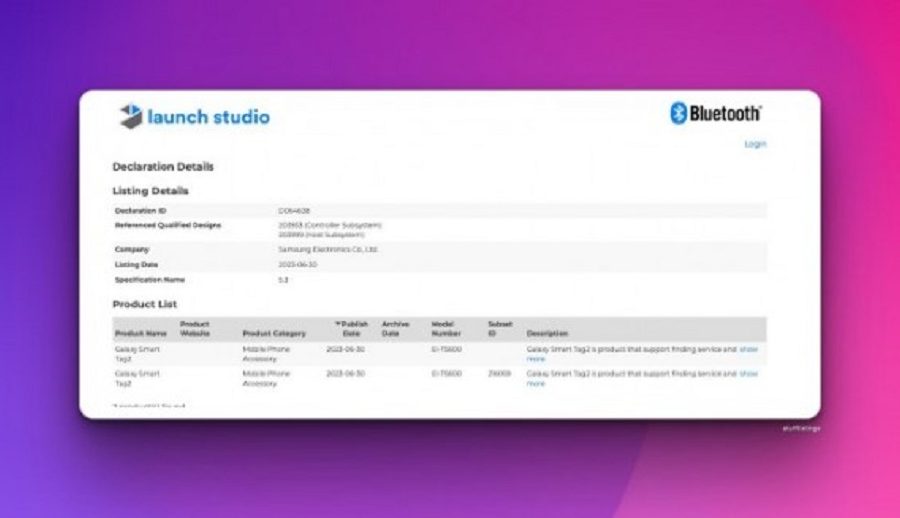Screen dimensions: 900x518
Task: Click the Bluetooth wordmark text
Action: tap(725, 114)
